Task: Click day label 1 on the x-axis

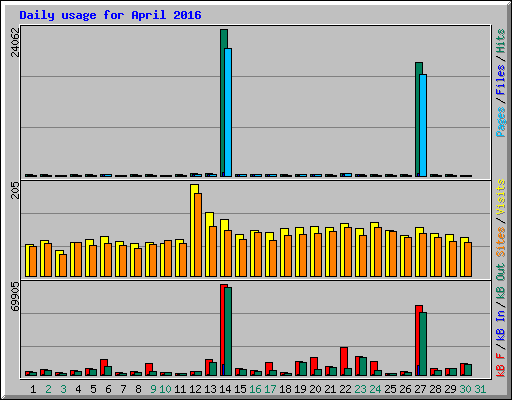Action: 33,389
